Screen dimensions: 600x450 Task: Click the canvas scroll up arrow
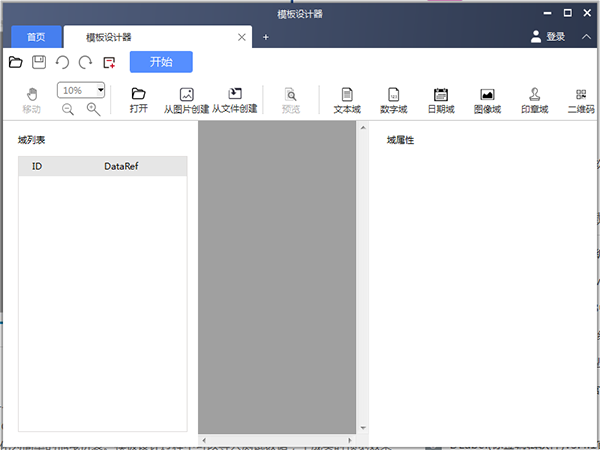point(363,127)
